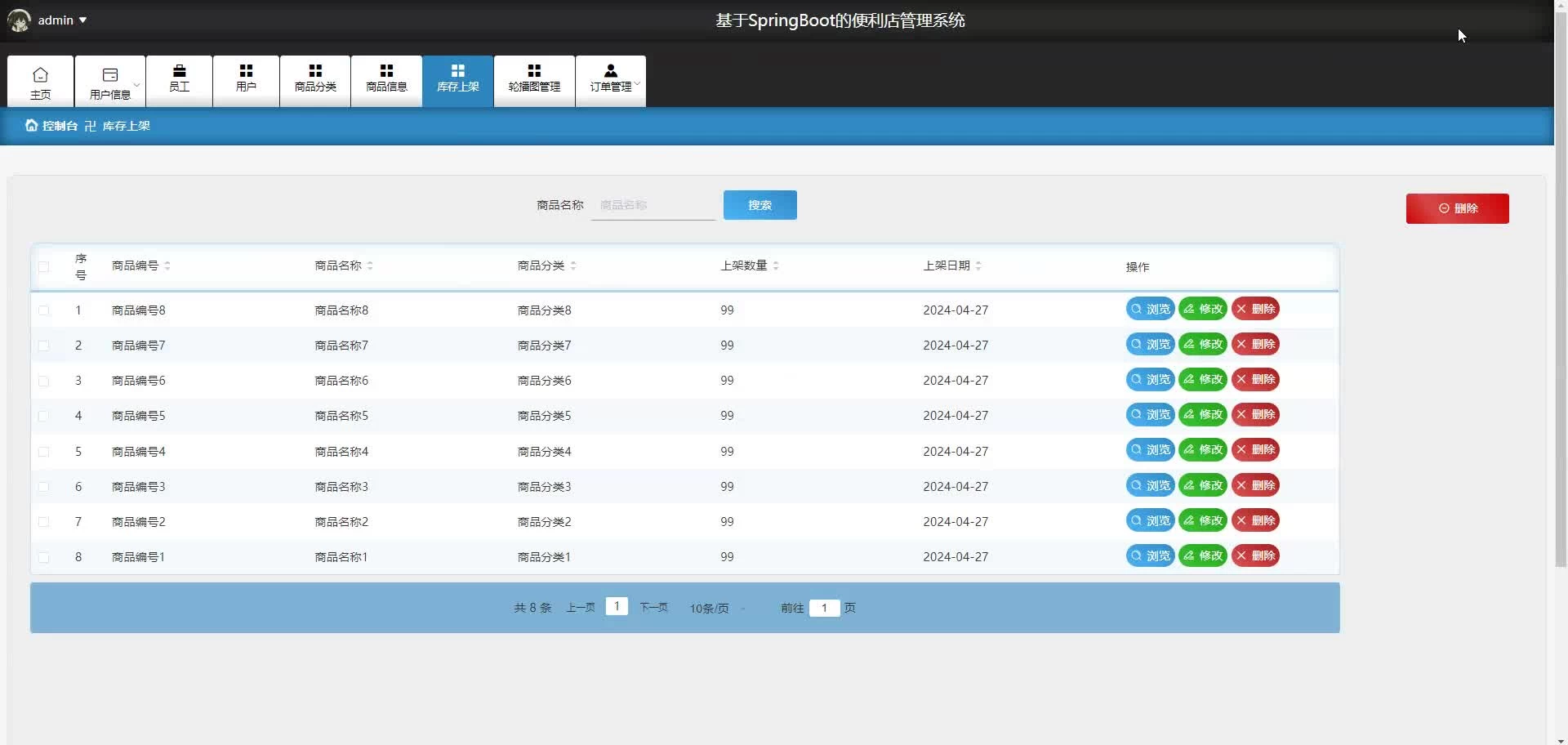The image size is (1568, 745).
Task: Tick the select-all checkbox in the table header
Action: (x=44, y=266)
